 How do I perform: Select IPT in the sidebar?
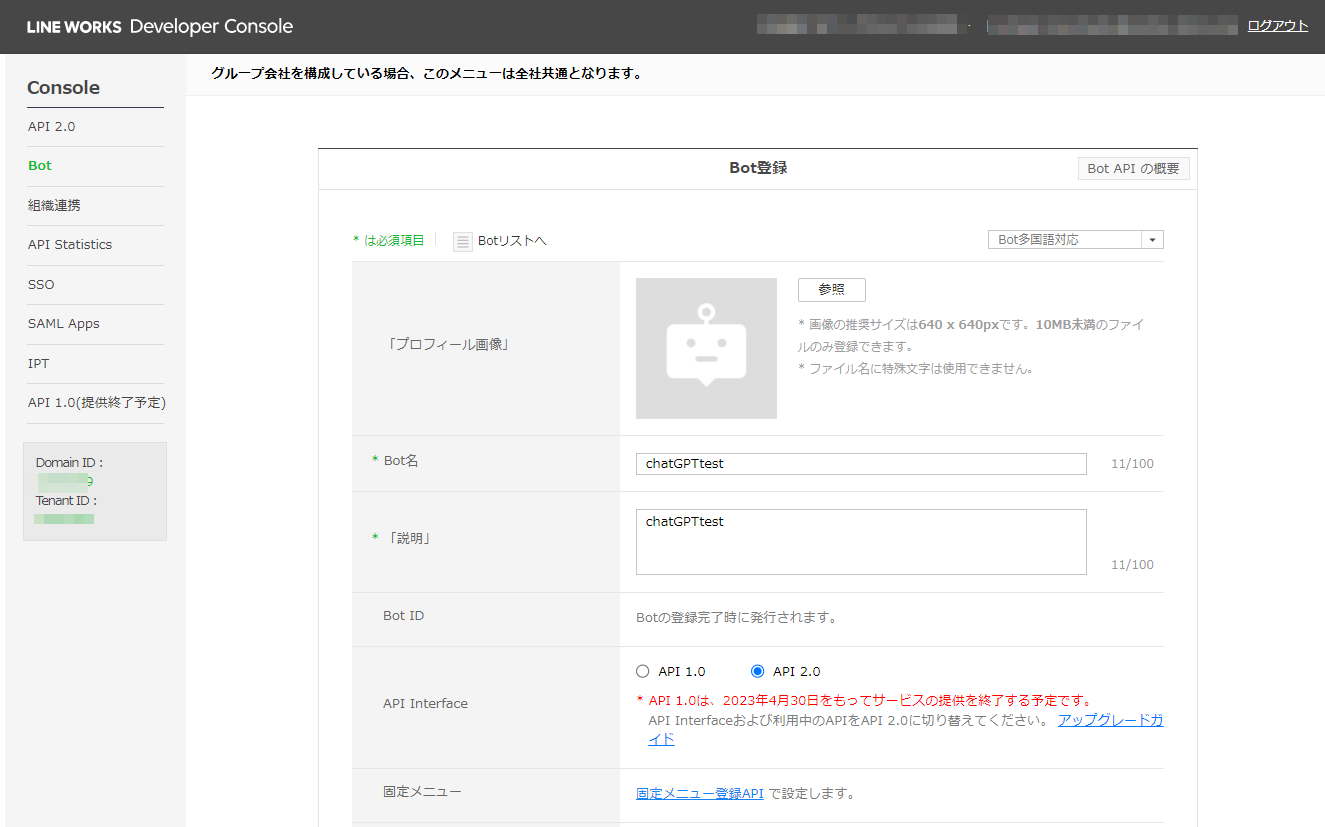[x=38, y=363]
